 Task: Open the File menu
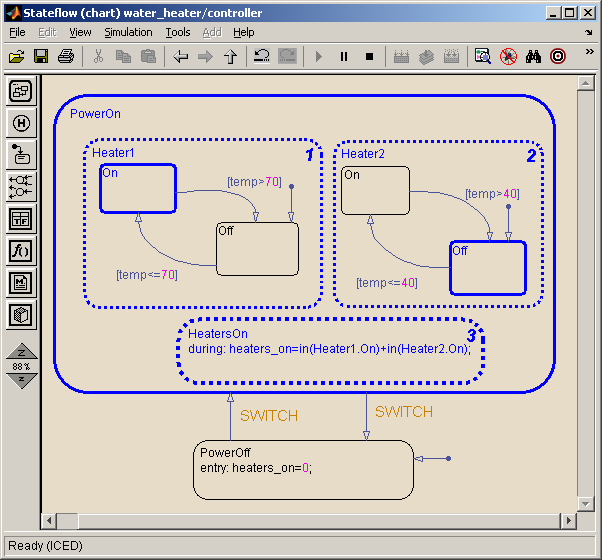17,33
